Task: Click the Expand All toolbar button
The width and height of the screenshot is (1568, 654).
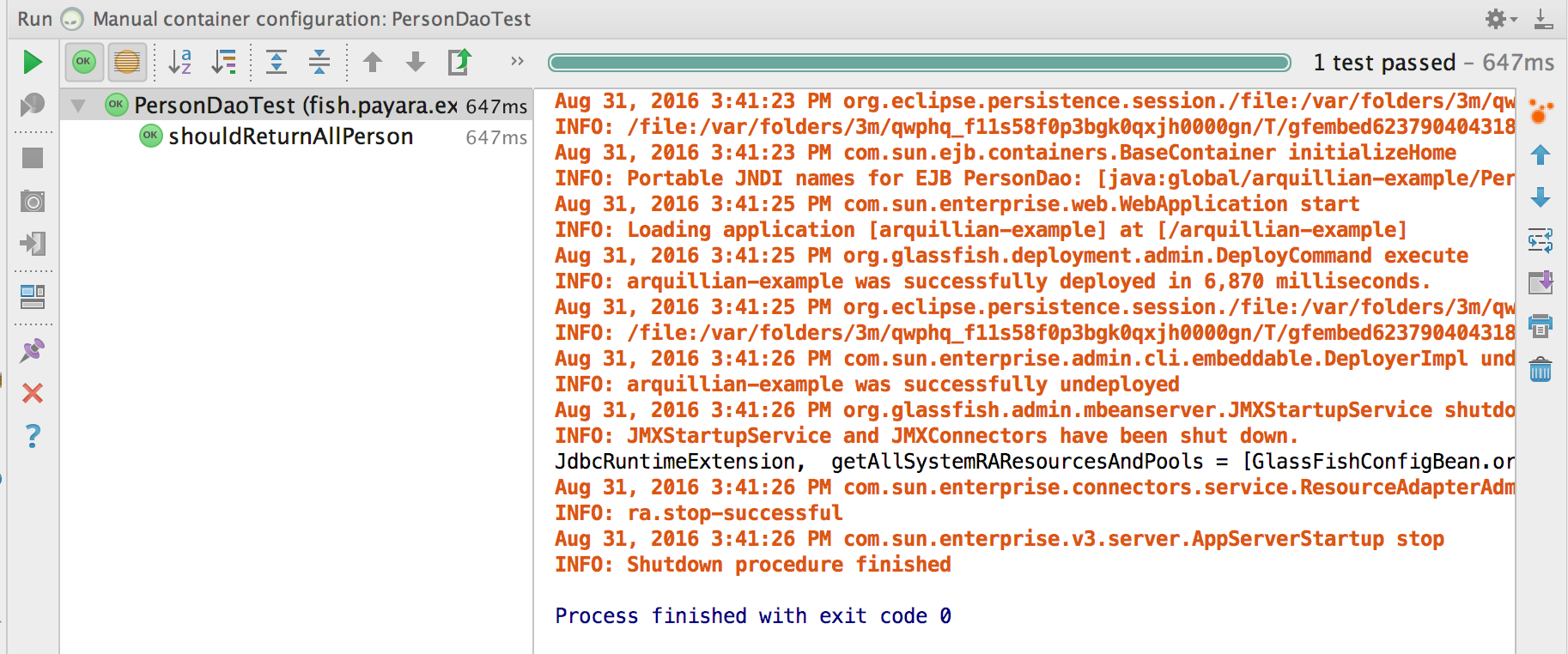Action: pos(277,62)
